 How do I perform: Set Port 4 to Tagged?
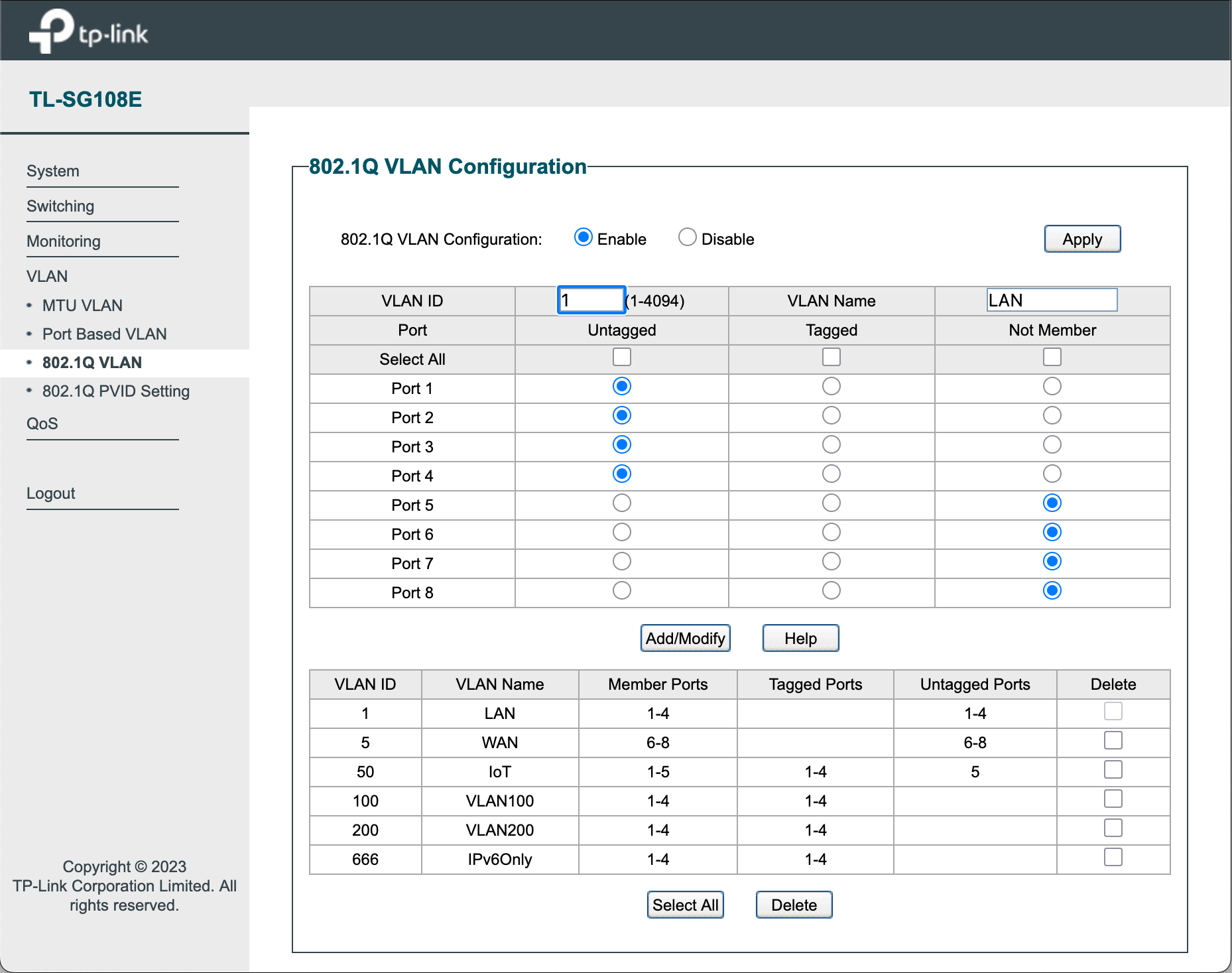tap(832, 474)
